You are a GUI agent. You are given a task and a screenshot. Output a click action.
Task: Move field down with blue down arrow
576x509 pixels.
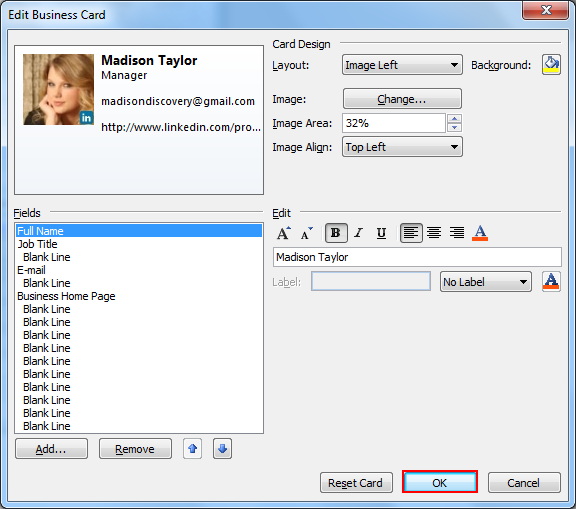[222, 448]
